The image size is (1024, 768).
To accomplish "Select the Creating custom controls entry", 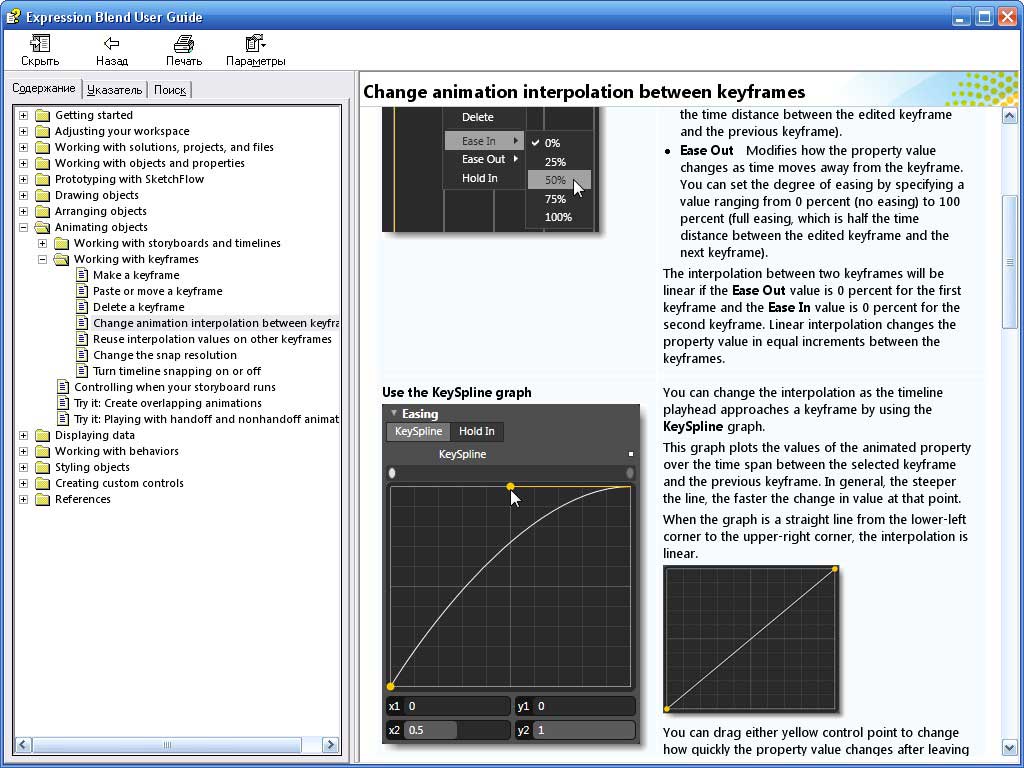I will (120, 483).
